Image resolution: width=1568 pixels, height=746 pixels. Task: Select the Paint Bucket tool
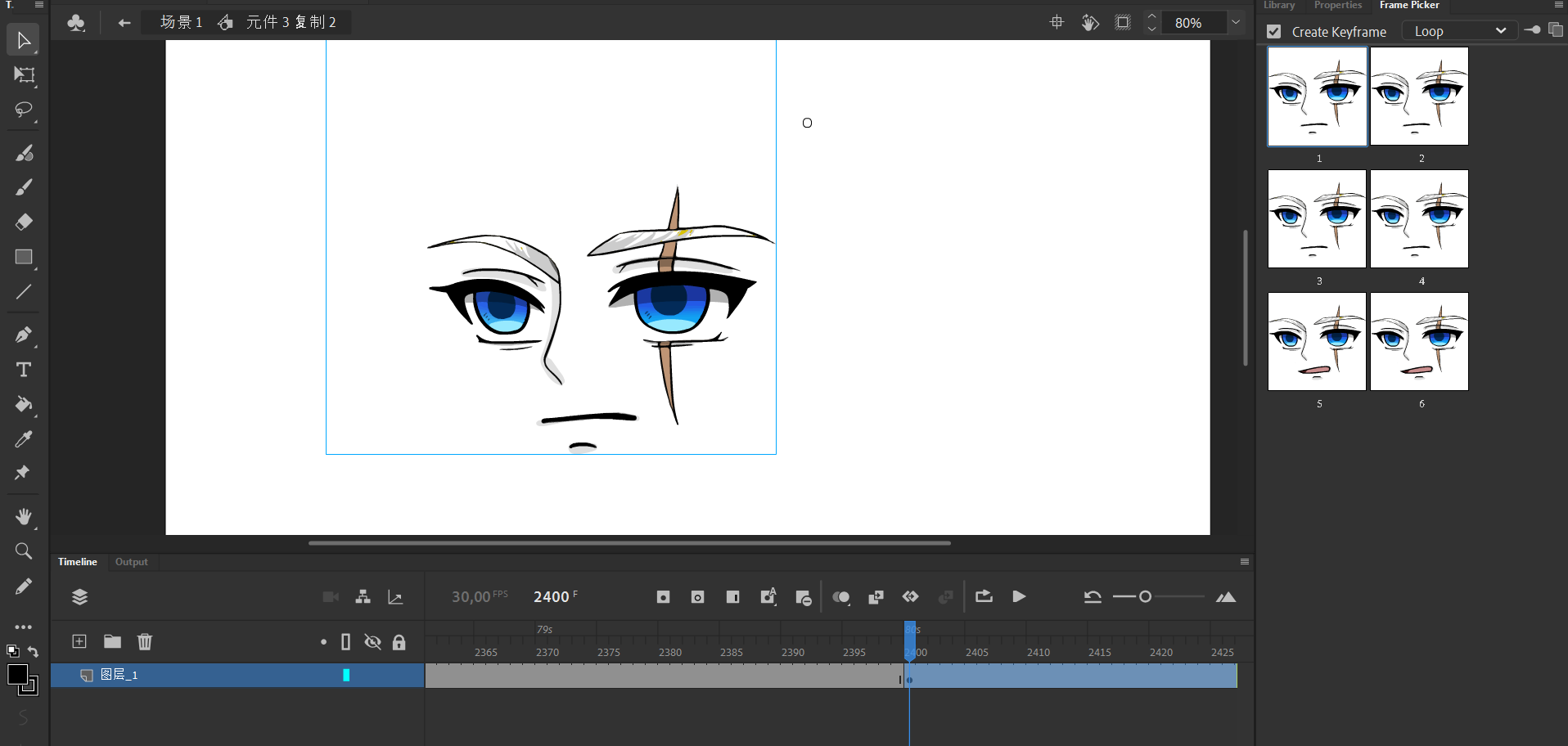(24, 404)
